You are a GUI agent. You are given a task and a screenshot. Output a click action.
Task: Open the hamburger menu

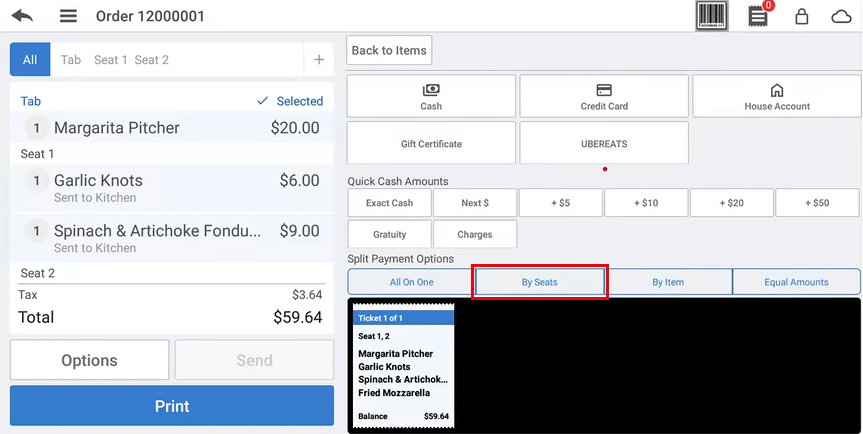point(68,16)
